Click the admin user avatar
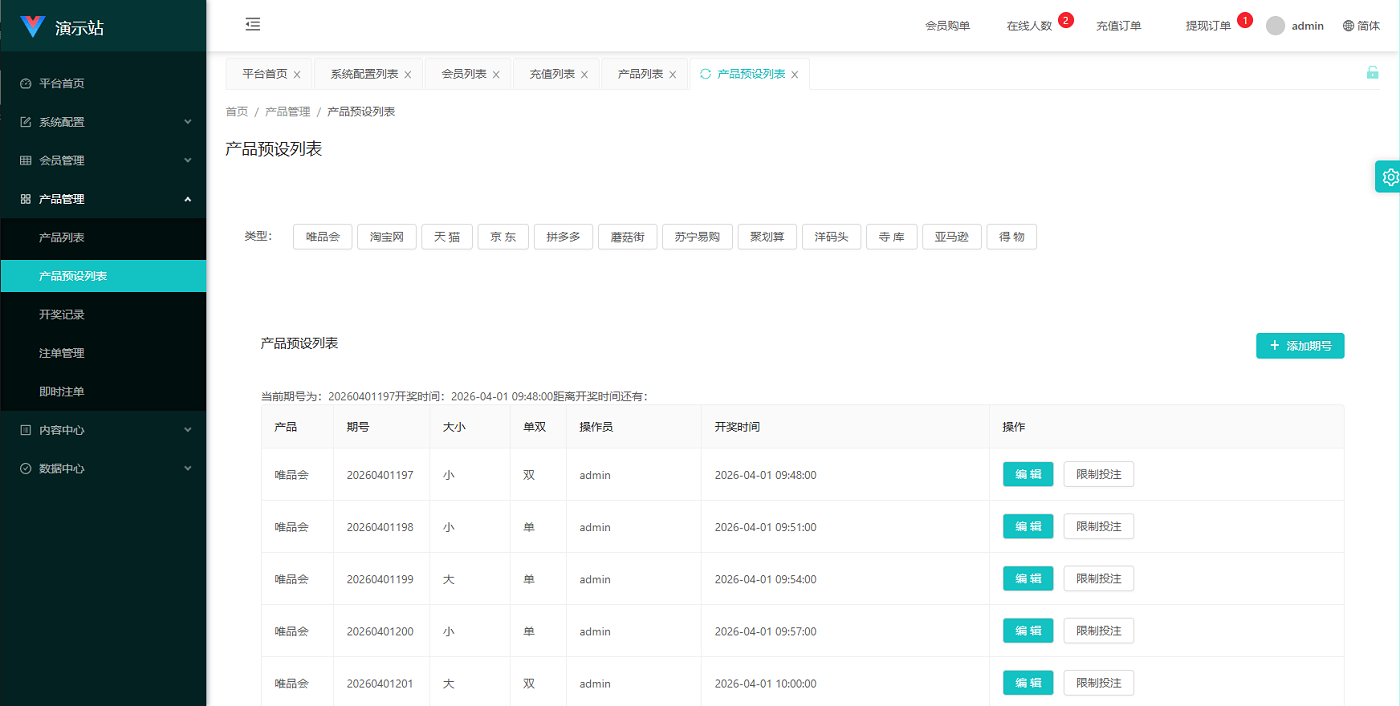Viewport: 1400px width, 706px height. (1275, 26)
